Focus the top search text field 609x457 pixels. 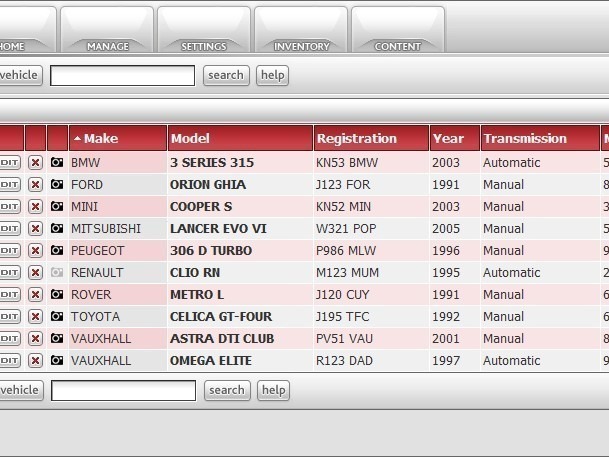click(122, 75)
